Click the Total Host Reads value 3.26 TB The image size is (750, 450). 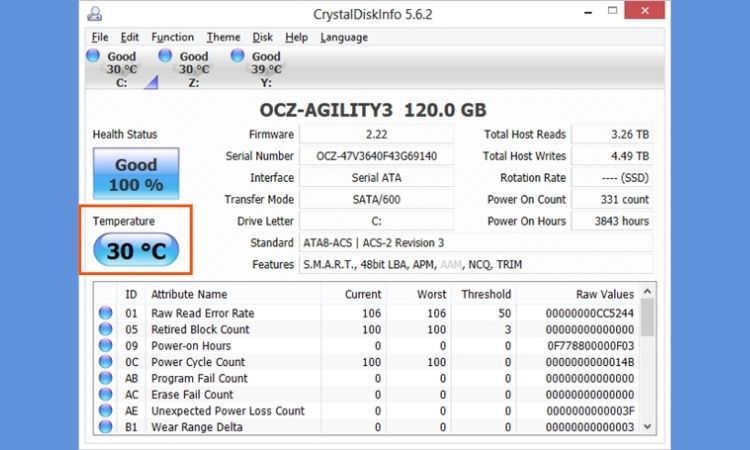point(612,134)
